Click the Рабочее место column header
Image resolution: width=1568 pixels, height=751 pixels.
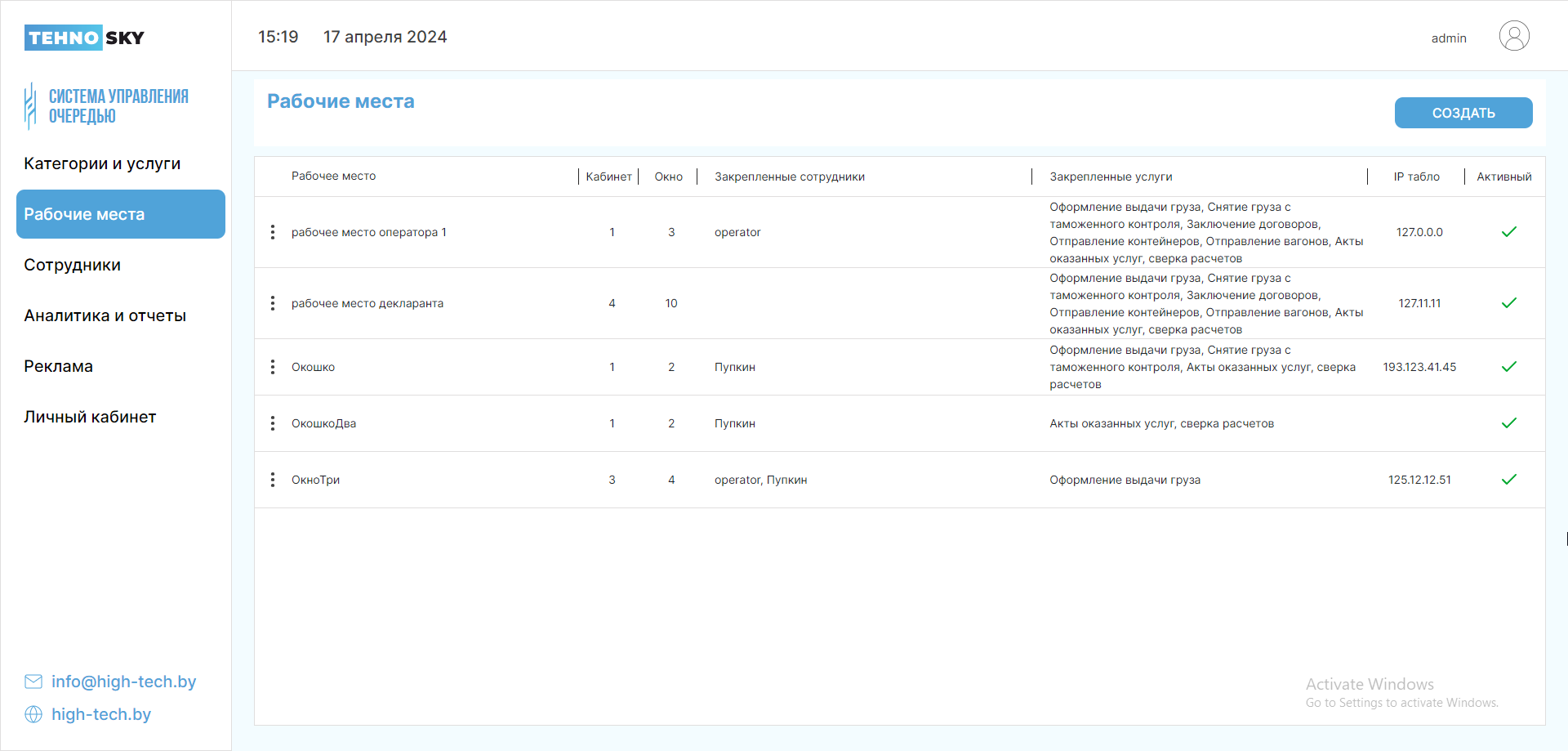pyautogui.click(x=333, y=177)
